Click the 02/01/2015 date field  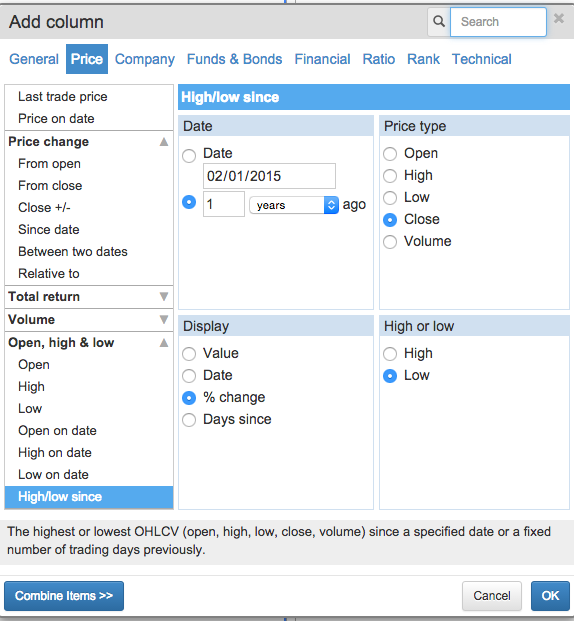tap(269, 176)
